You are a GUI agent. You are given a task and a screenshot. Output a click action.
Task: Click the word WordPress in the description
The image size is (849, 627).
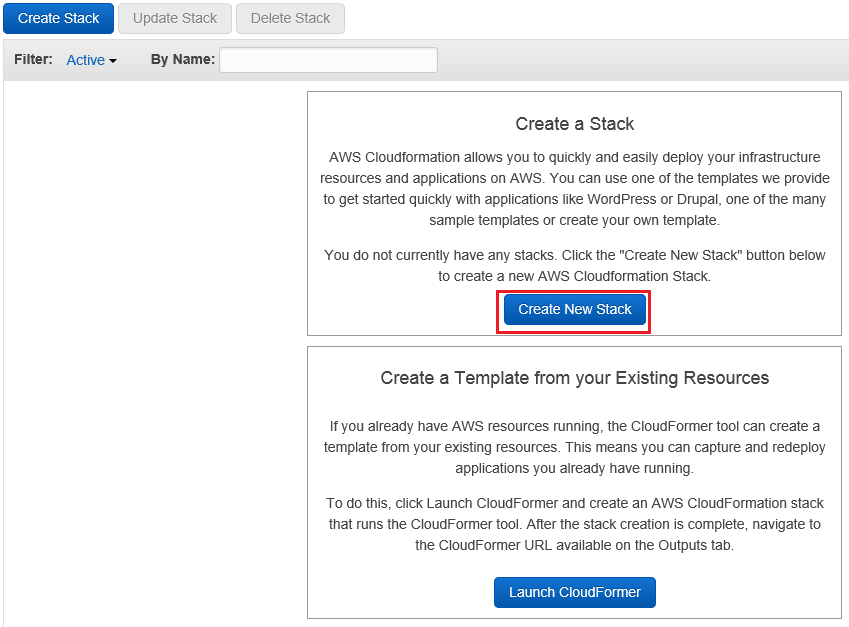(x=622, y=199)
